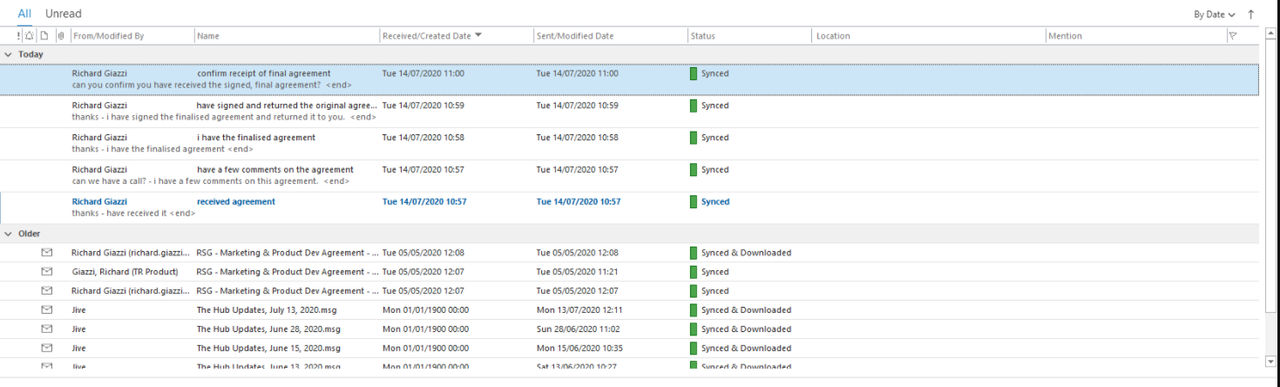
Task: Click envelope icon of Hub Updates June 28 row
Action: coord(46,329)
